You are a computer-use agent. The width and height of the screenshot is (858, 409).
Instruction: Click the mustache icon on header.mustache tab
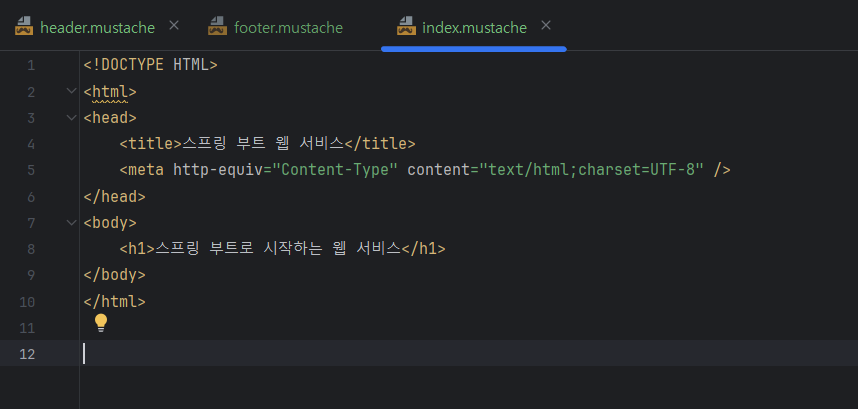coord(24,26)
